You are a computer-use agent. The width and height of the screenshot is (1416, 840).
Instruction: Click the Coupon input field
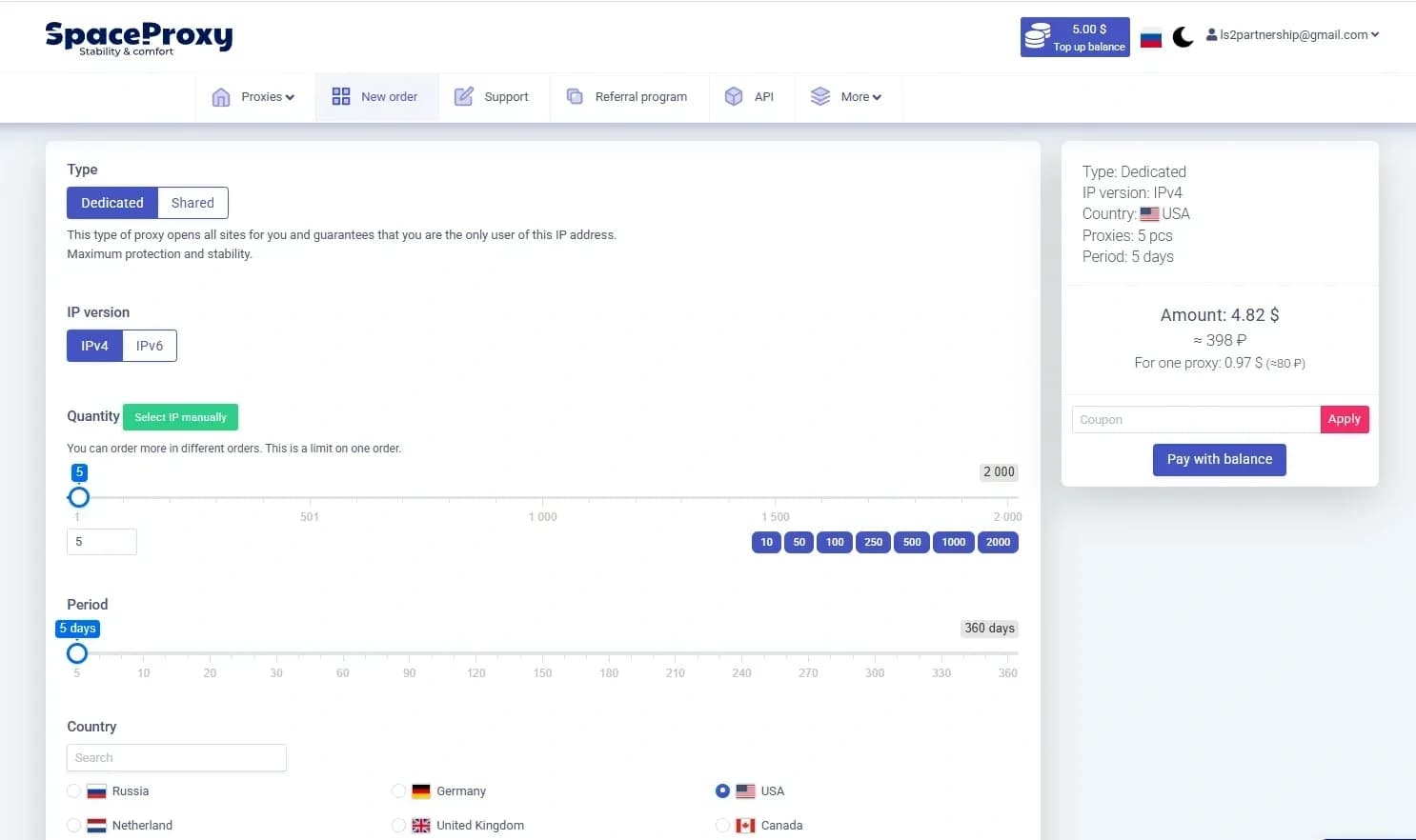1195,419
